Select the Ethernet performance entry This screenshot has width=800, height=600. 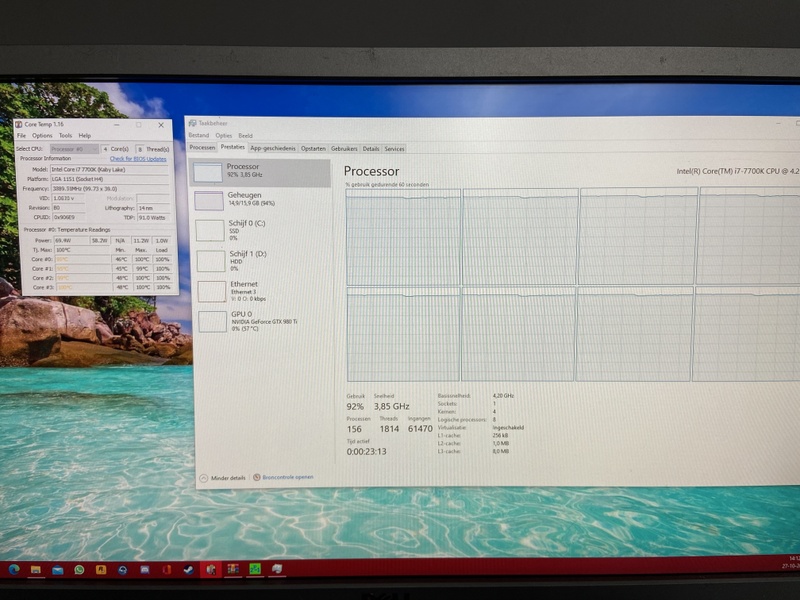point(261,291)
